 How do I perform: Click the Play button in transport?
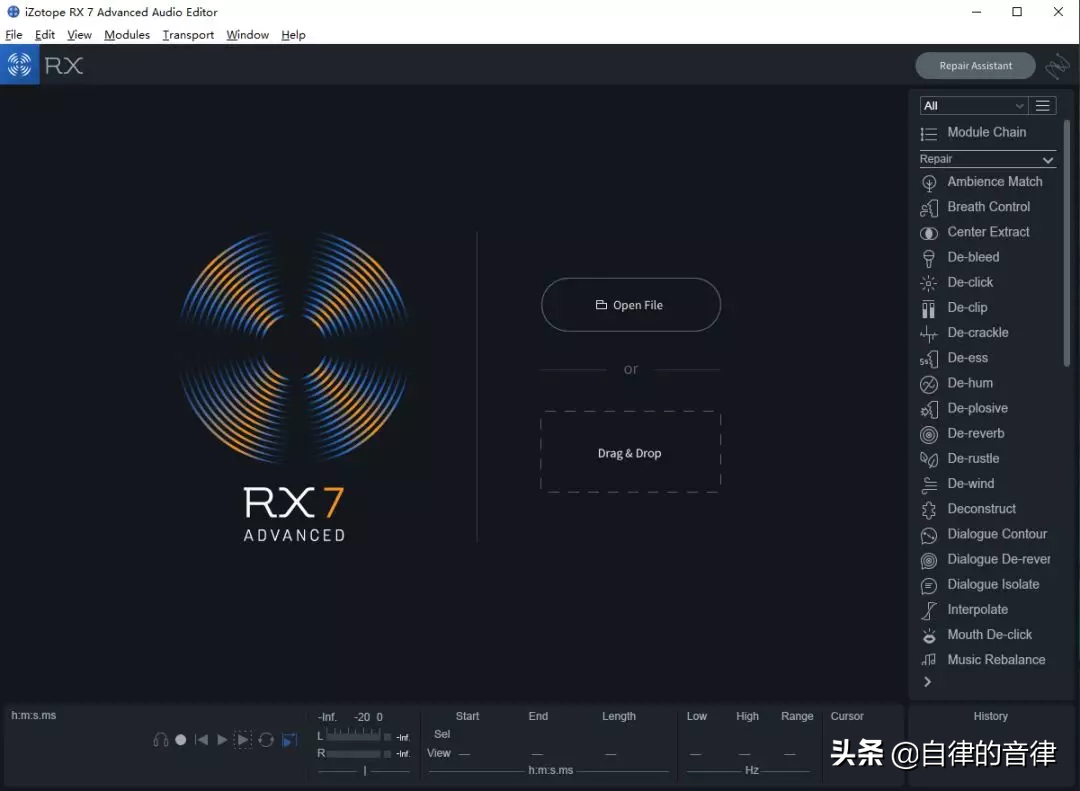222,739
